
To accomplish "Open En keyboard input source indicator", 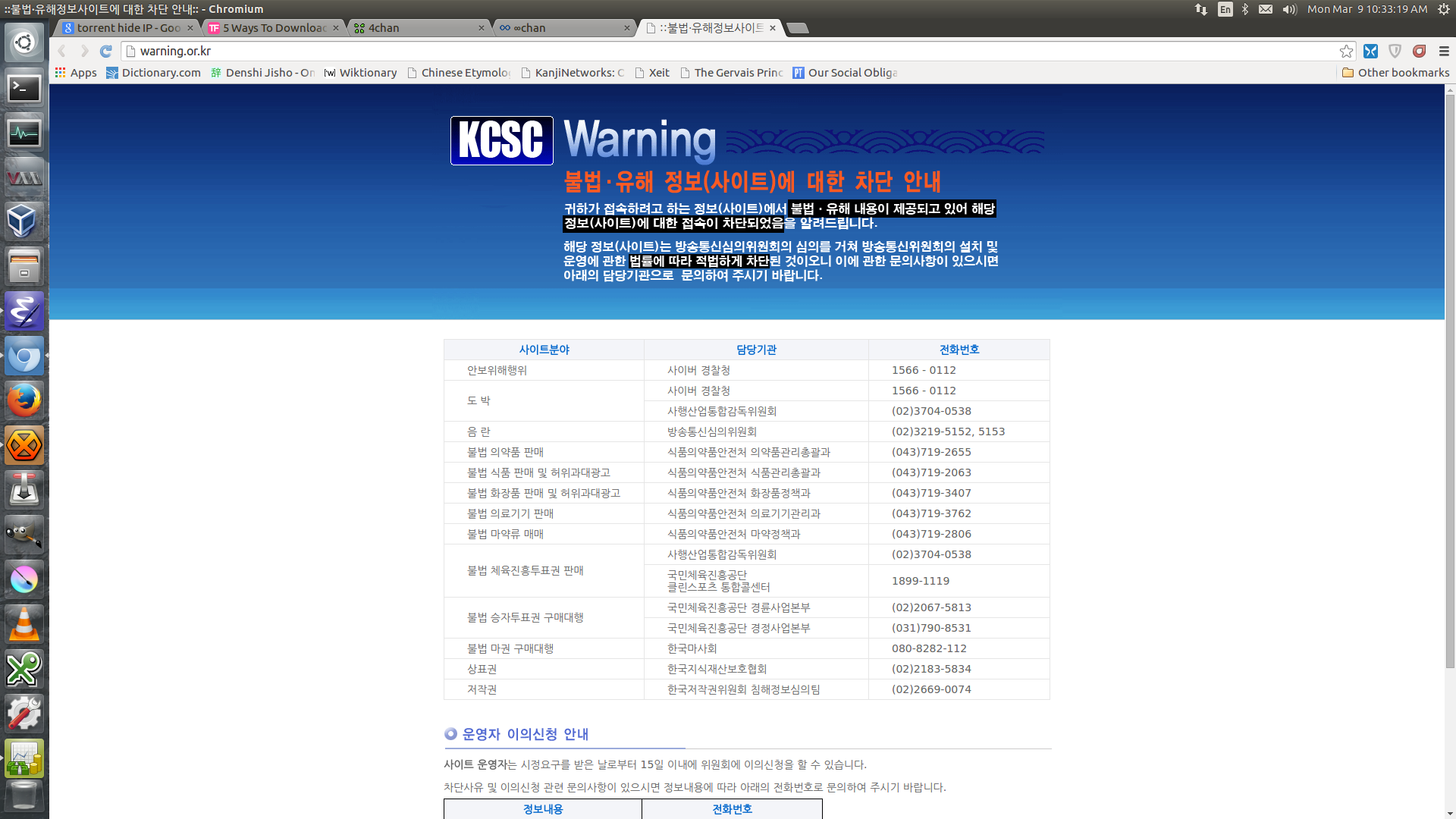I will (1225, 9).
